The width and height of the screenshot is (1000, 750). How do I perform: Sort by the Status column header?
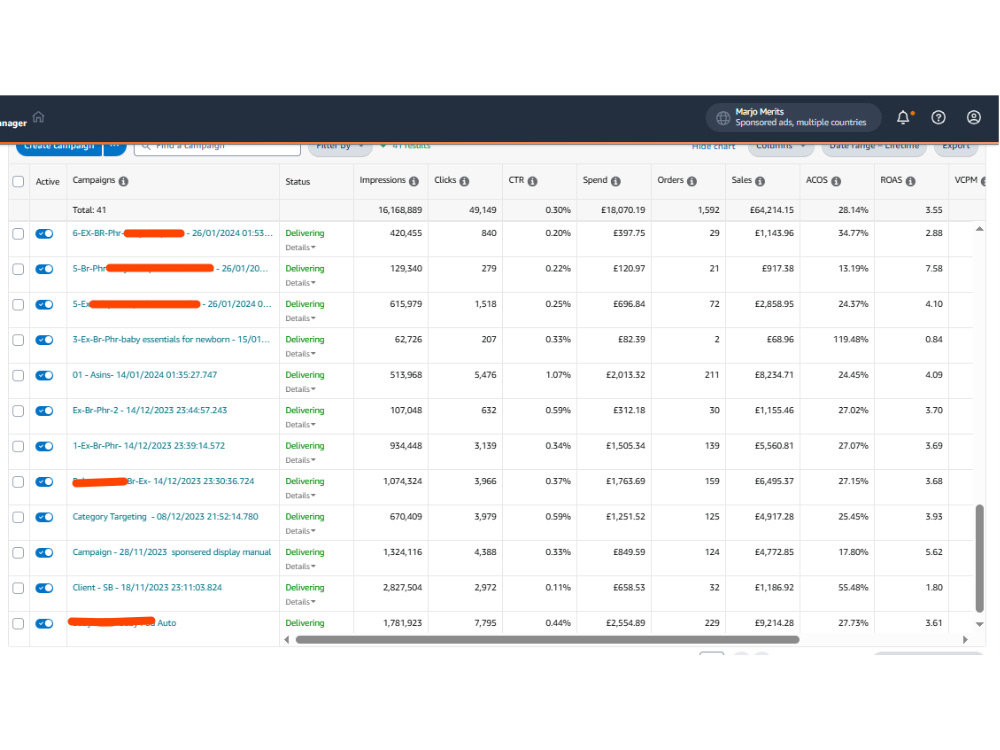click(x=298, y=182)
